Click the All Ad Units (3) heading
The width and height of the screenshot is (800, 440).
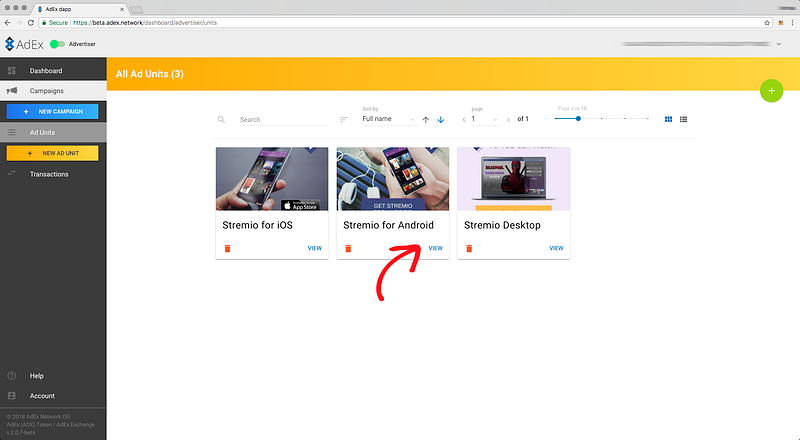click(x=149, y=74)
